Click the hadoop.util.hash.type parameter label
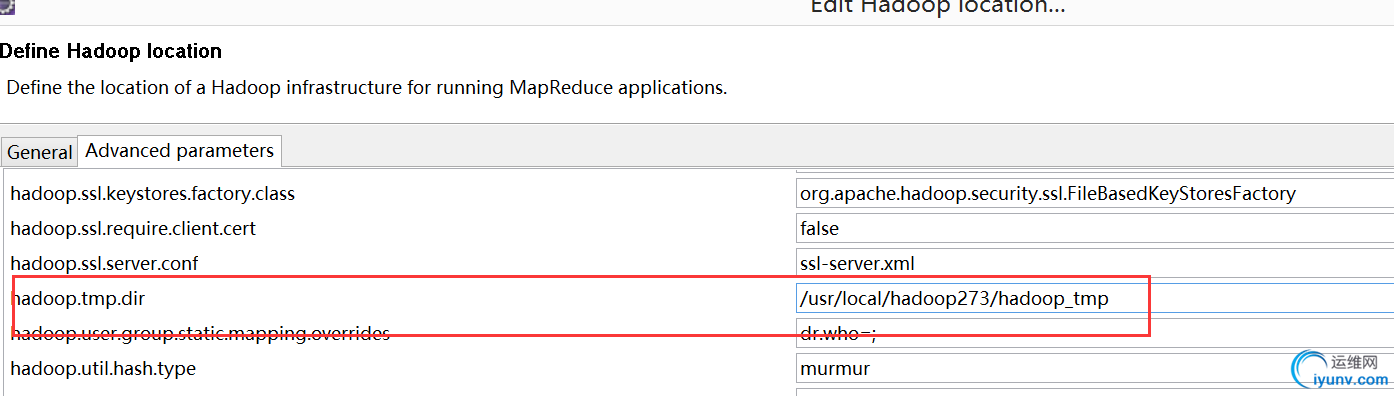The image size is (1394, 396). pyautogui.click(x=103, y=368)
